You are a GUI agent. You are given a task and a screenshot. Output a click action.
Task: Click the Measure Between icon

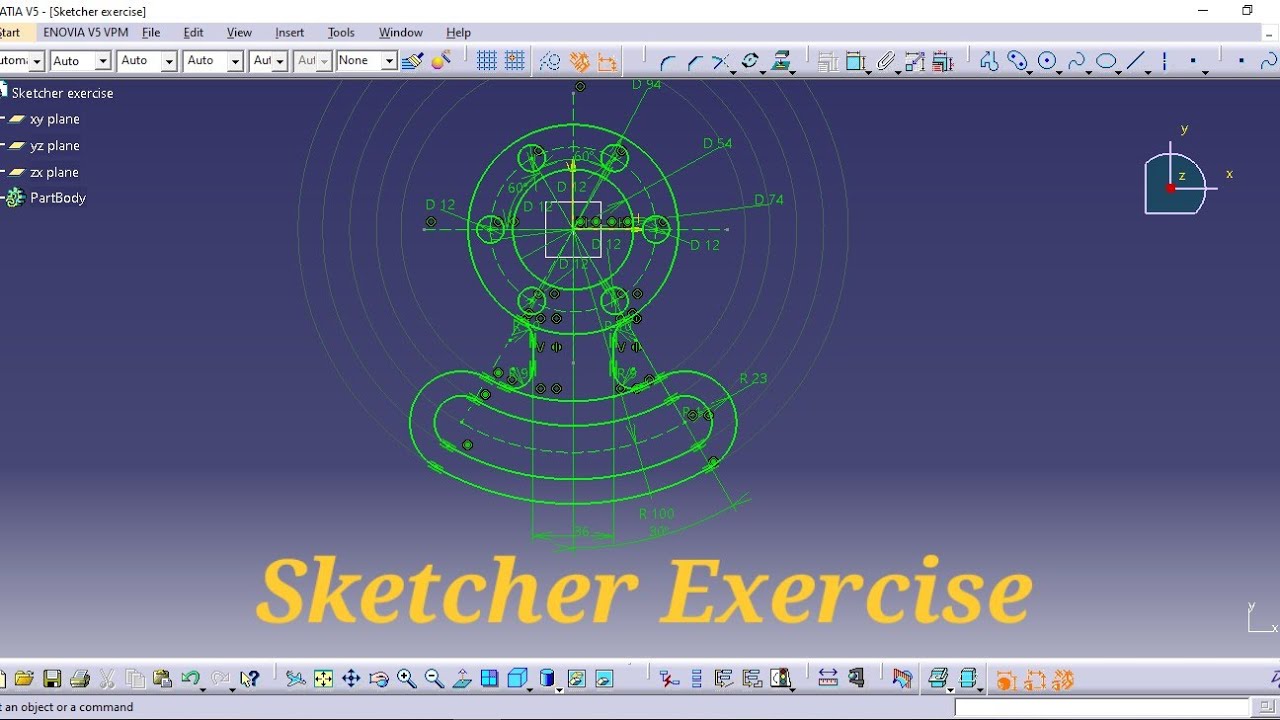point(828,679)
